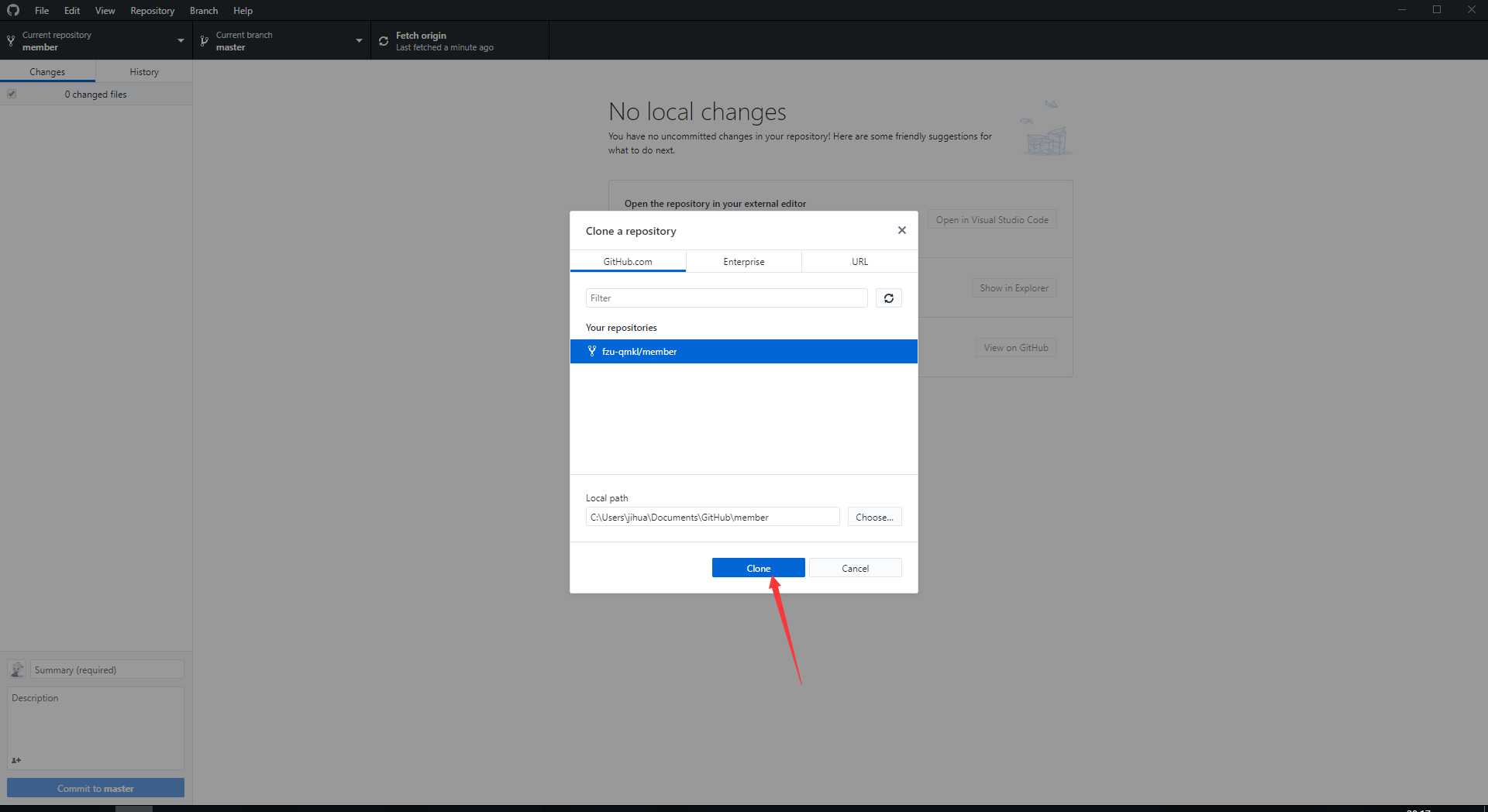The height and width of the screenshot is (812, 1488).
Task: Click the fork icon of fzu-qmkl/member
Action: click(x=592, y=351)
